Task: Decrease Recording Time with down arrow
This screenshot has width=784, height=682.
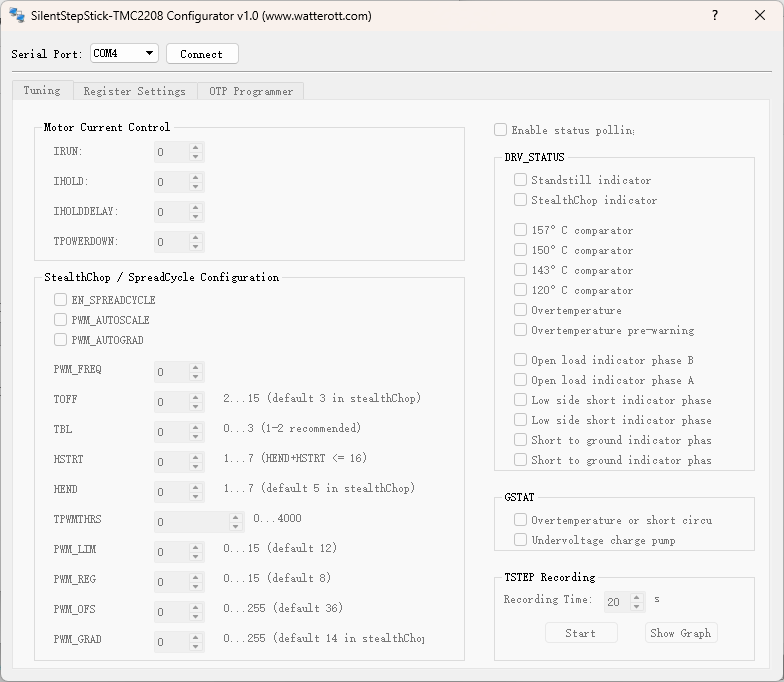Action: tap(636, 606)
